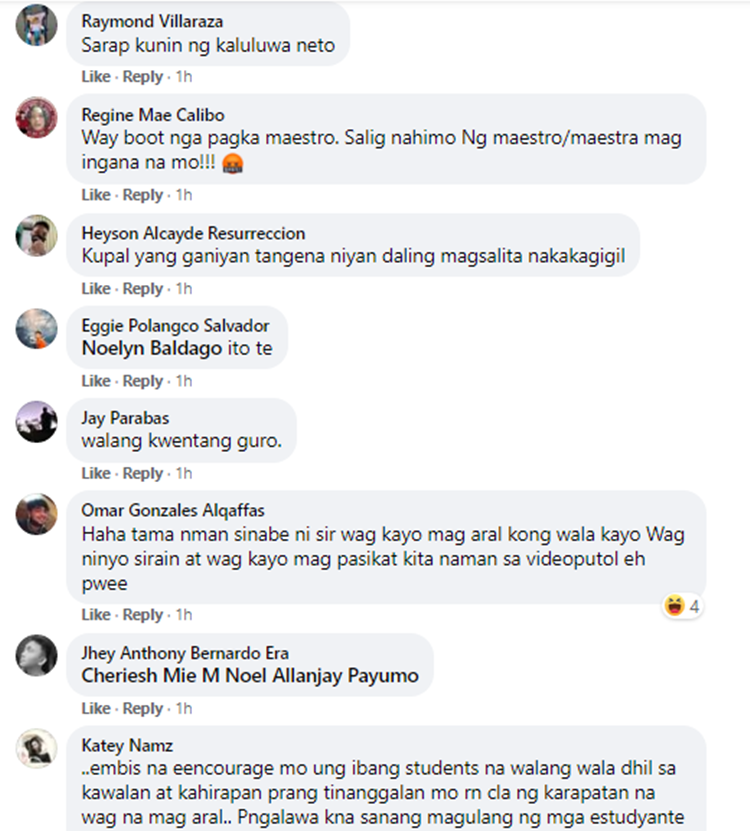
Task: Open the tagged Cheriesh Mie M profile
Action: click(x=150, y=676)
